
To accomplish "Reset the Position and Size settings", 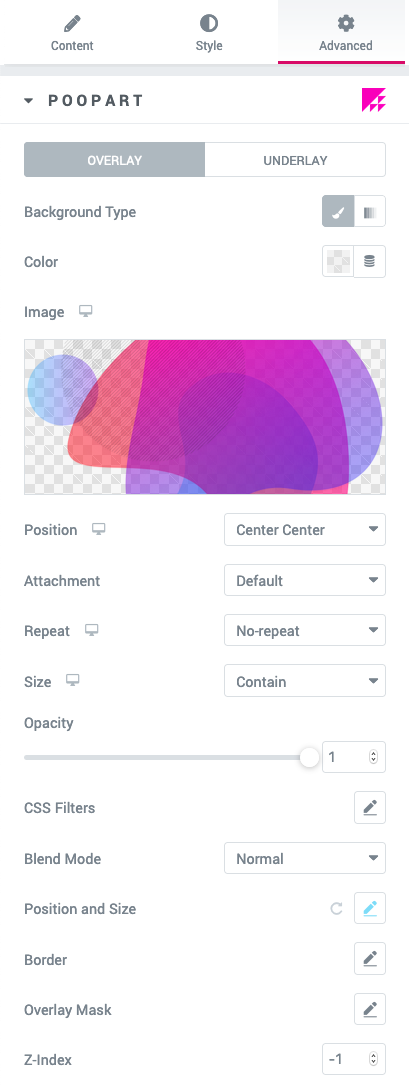I will 337,908.
